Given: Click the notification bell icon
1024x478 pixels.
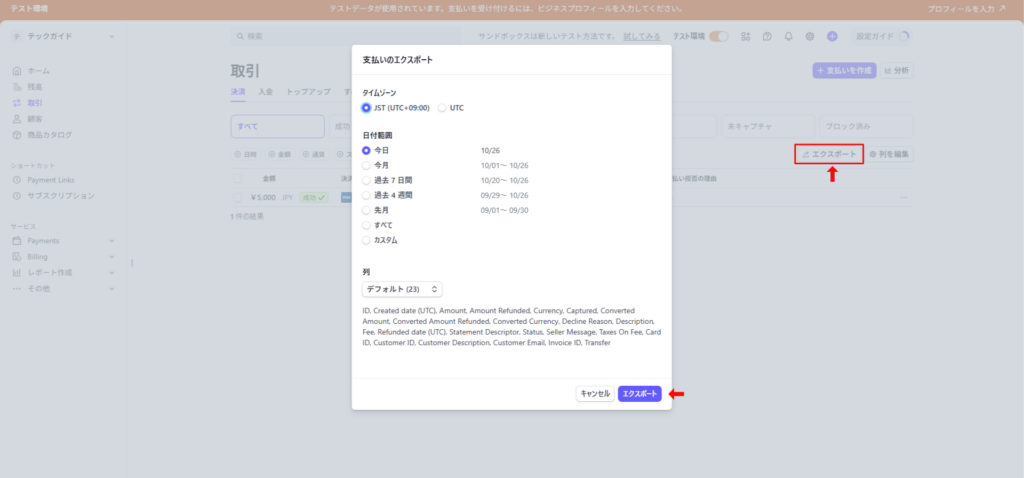Looking at the screenshot, I should [789, 36].
